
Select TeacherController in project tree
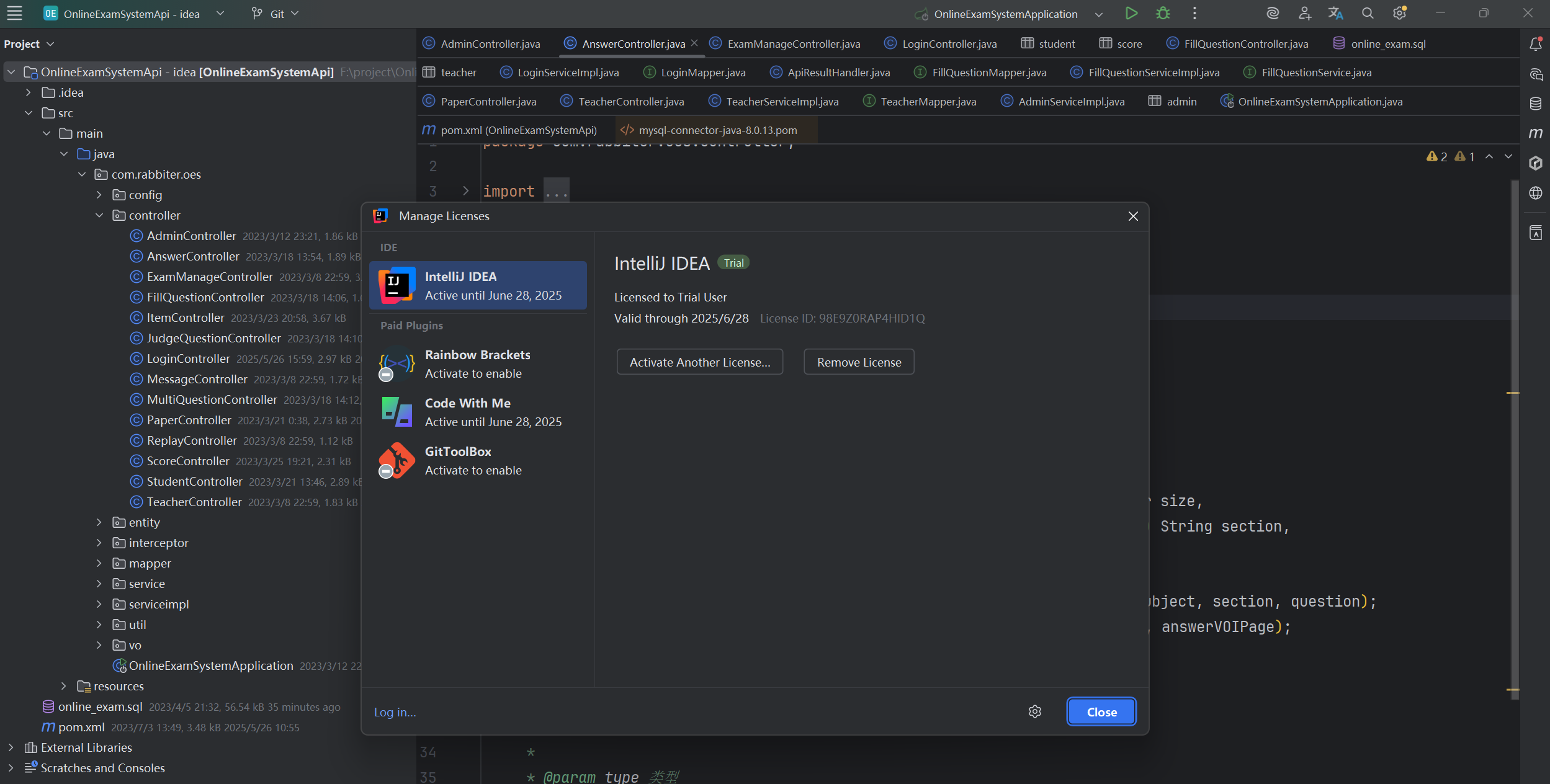[194, 502]
